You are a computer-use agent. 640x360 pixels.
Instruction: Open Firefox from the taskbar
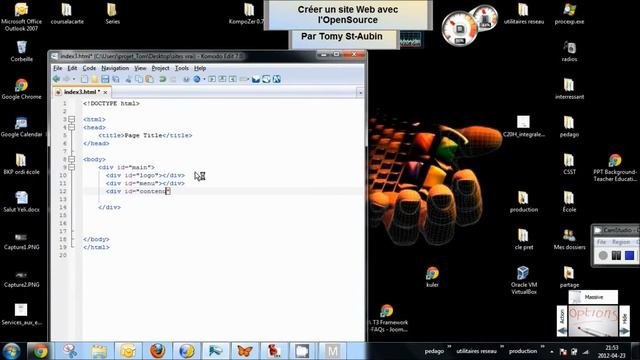click(158, 351)
